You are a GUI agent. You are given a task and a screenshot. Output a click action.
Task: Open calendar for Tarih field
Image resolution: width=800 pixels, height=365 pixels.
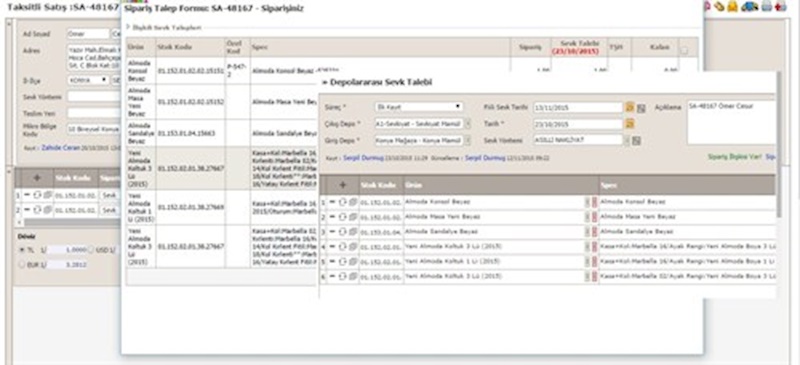[630, 124]
